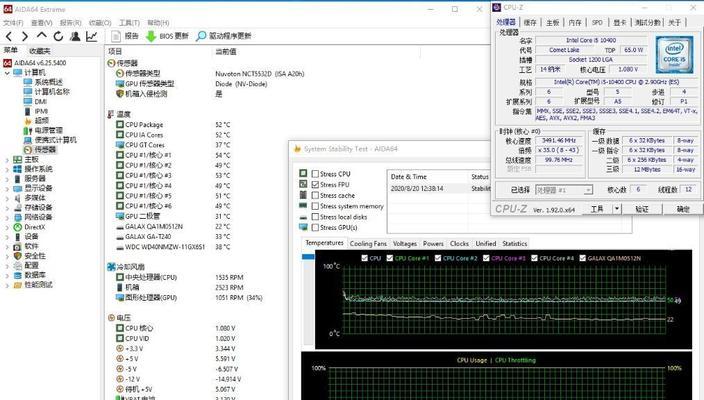Image resolution: width=704 pixels, height=400 pixels.
Task: Select 传感器 sensor tree item in sidebar
Action: coord(40,149)
